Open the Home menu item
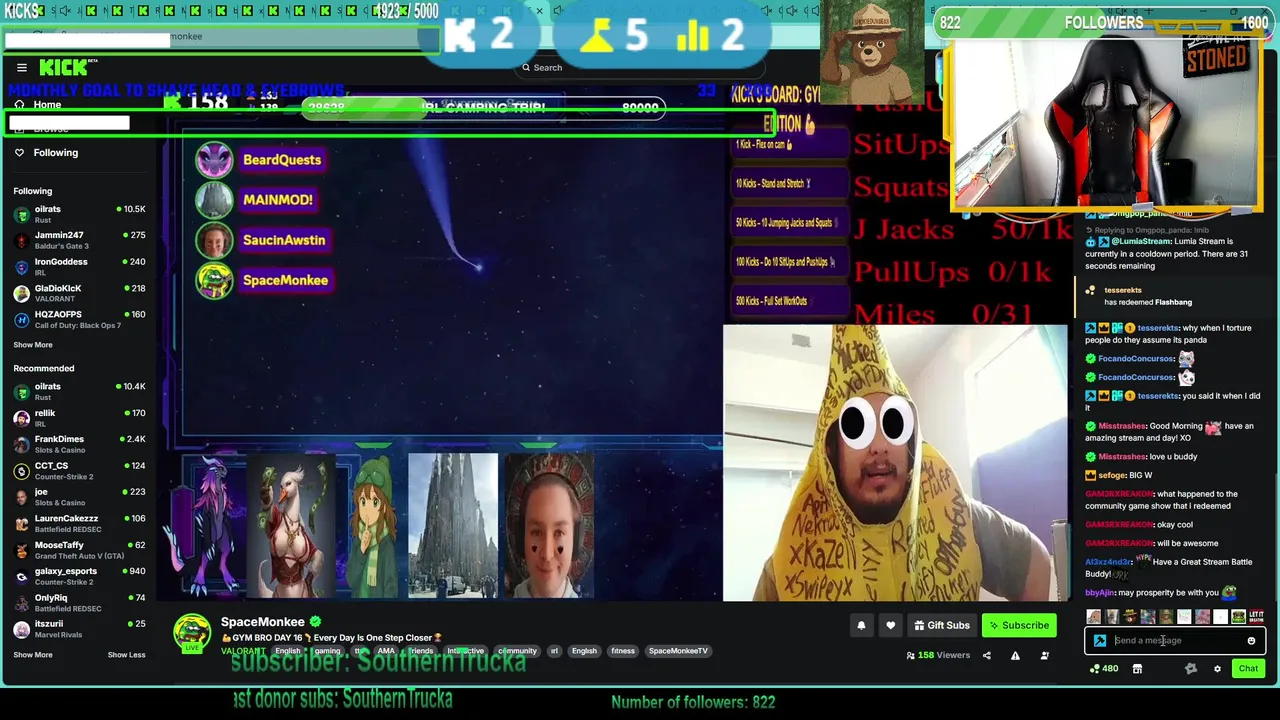Image resolution: width=1280 pixels, height=720 pixels. (x=47, y=105)
